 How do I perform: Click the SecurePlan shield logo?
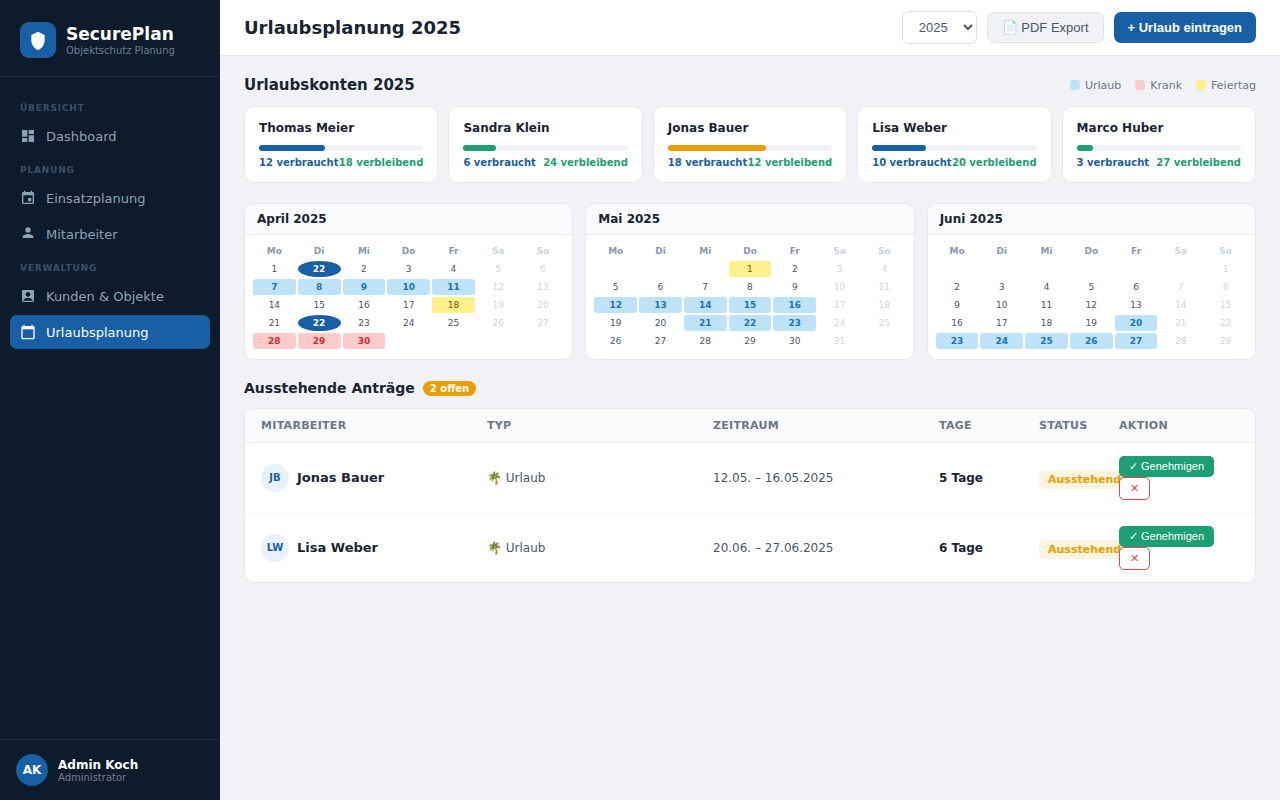(x=37, y=39)
